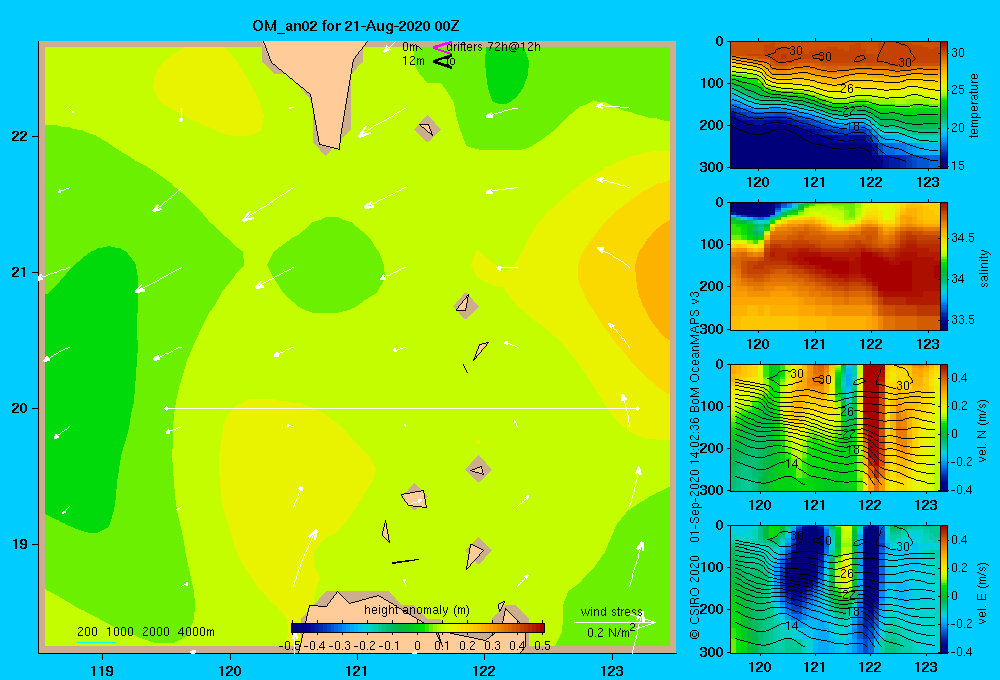The image size is (1000, 680).
Task: Click the '15' tick on temperature colorbar
Action: click(958, 166)
